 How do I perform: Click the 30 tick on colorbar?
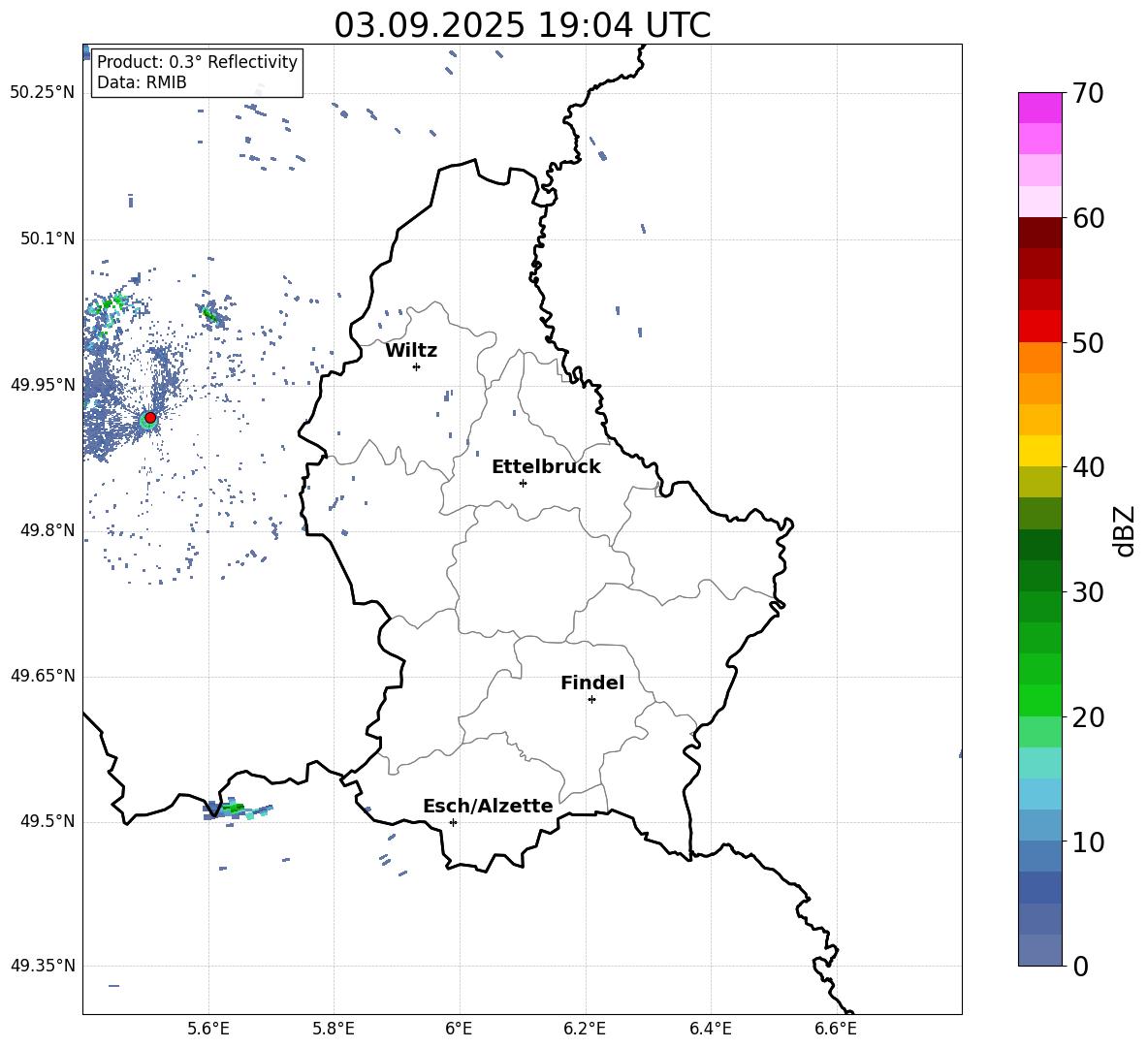click(1088, 592)
